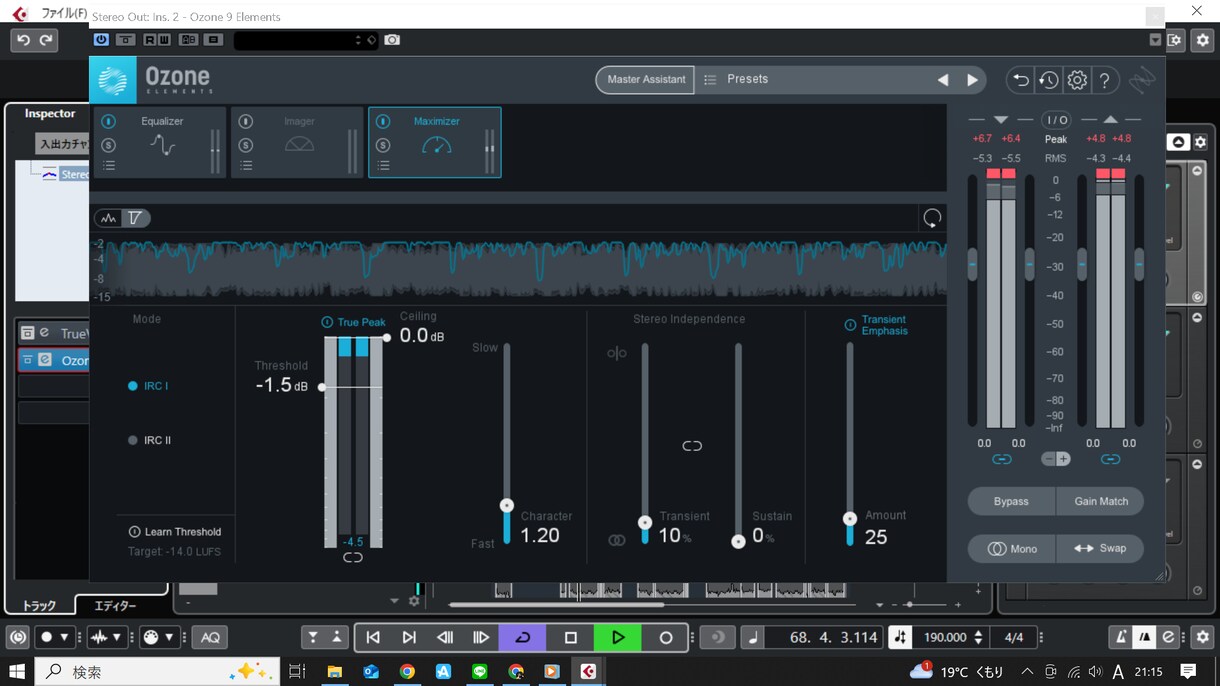The image size is (1220, 686).
Task: Click Swap channels button
Action: [x=1100, y=548]
